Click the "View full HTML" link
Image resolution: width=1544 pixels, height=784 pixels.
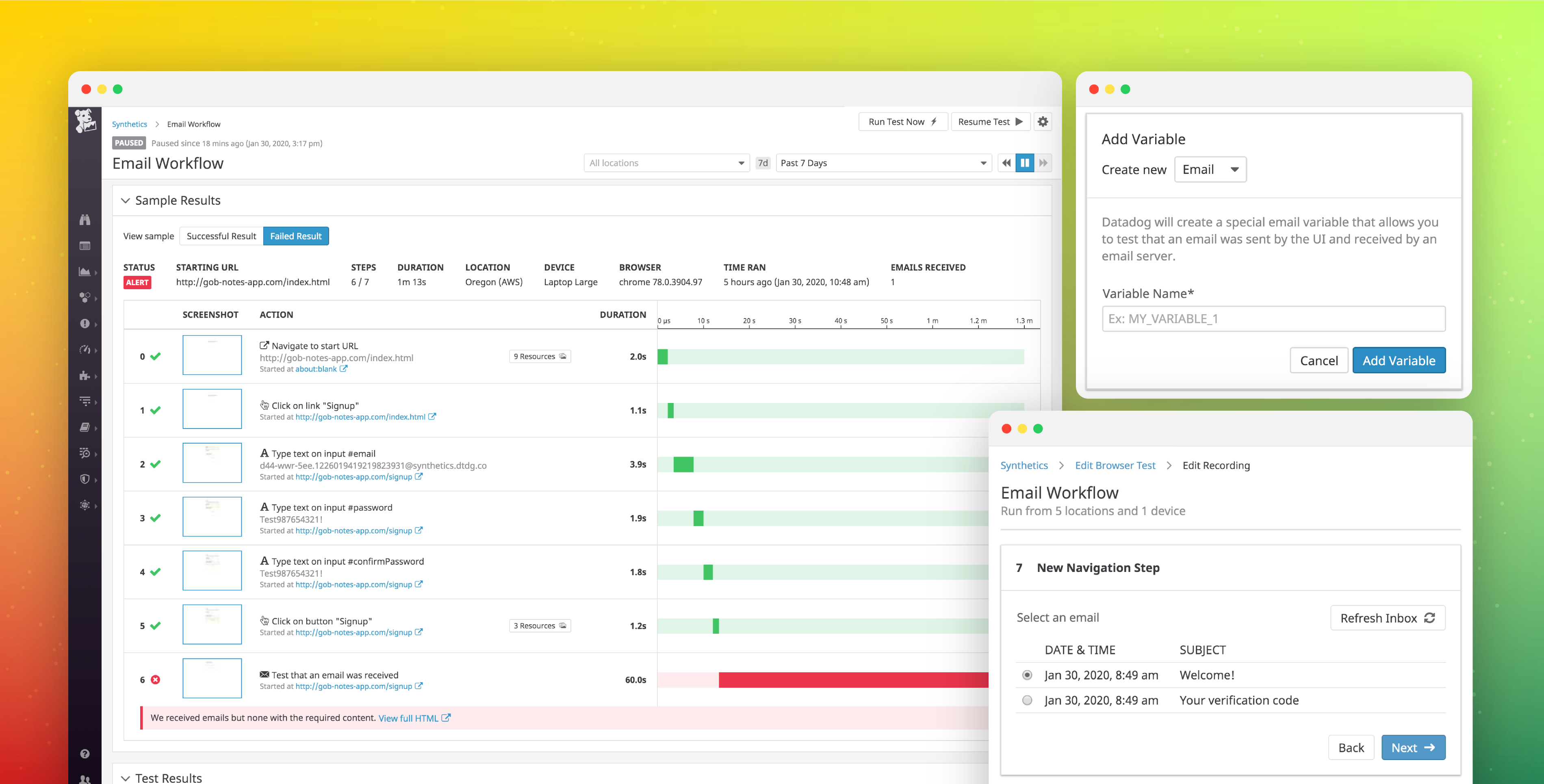pyautogui.click(x=410, y=717)
